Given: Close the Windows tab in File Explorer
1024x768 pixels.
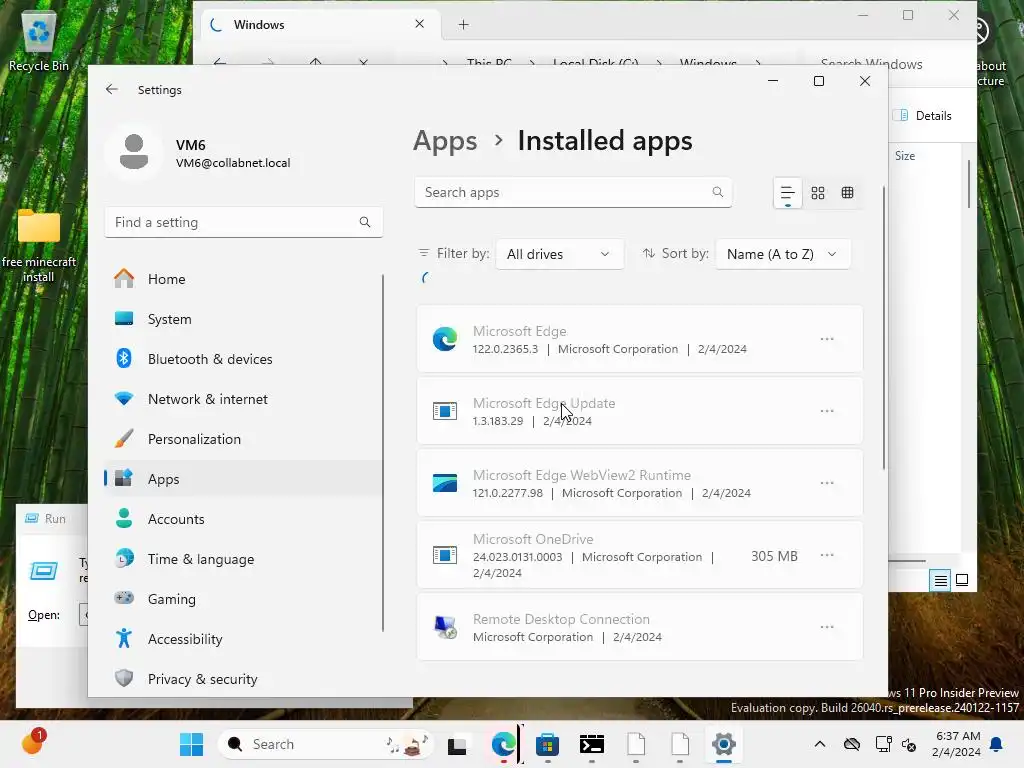Looking at the screenshot, I should pos(419,24).
